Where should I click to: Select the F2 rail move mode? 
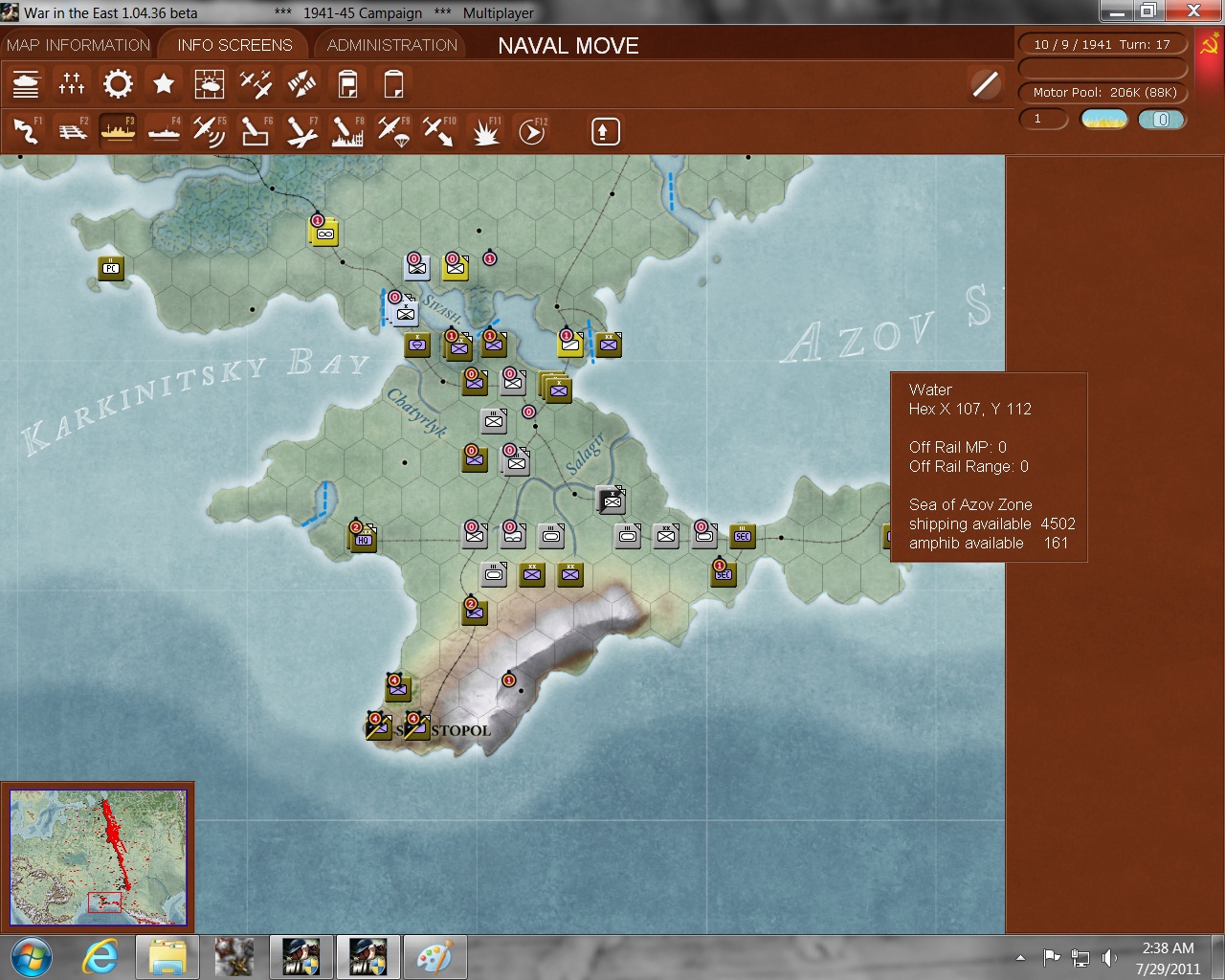(72, 131)
